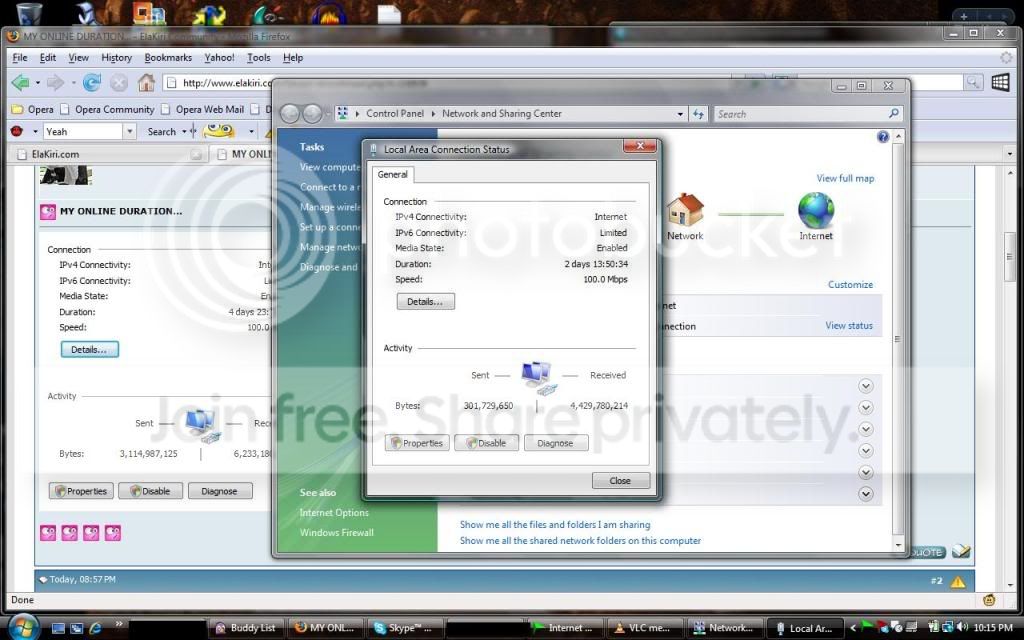Click the View status link
This screenshot has height=640, width=1024.
click(x=849, y=325)
